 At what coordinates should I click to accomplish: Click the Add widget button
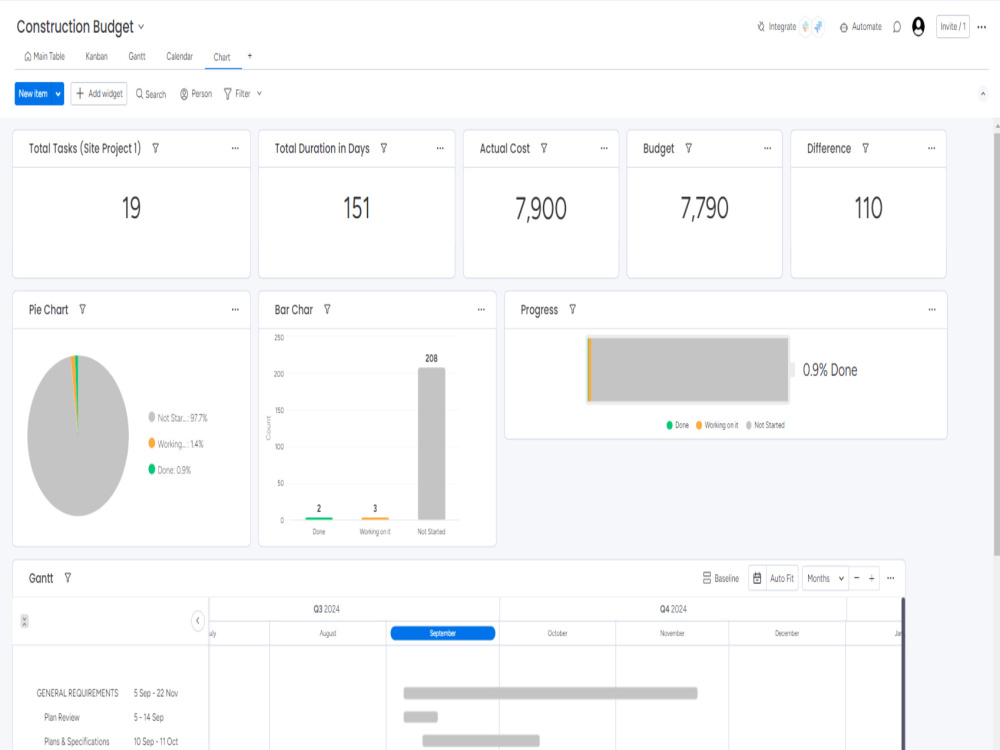(x=99, y=94)
